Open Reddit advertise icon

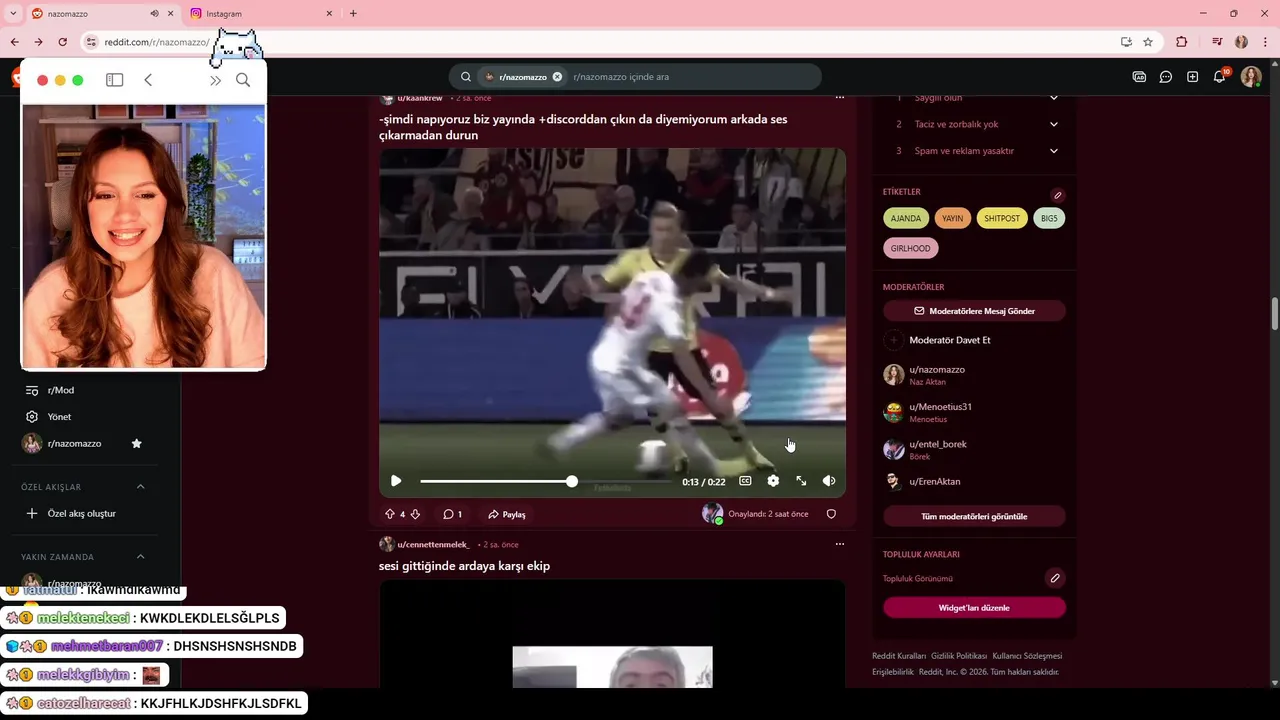[x=1139, y=77]
